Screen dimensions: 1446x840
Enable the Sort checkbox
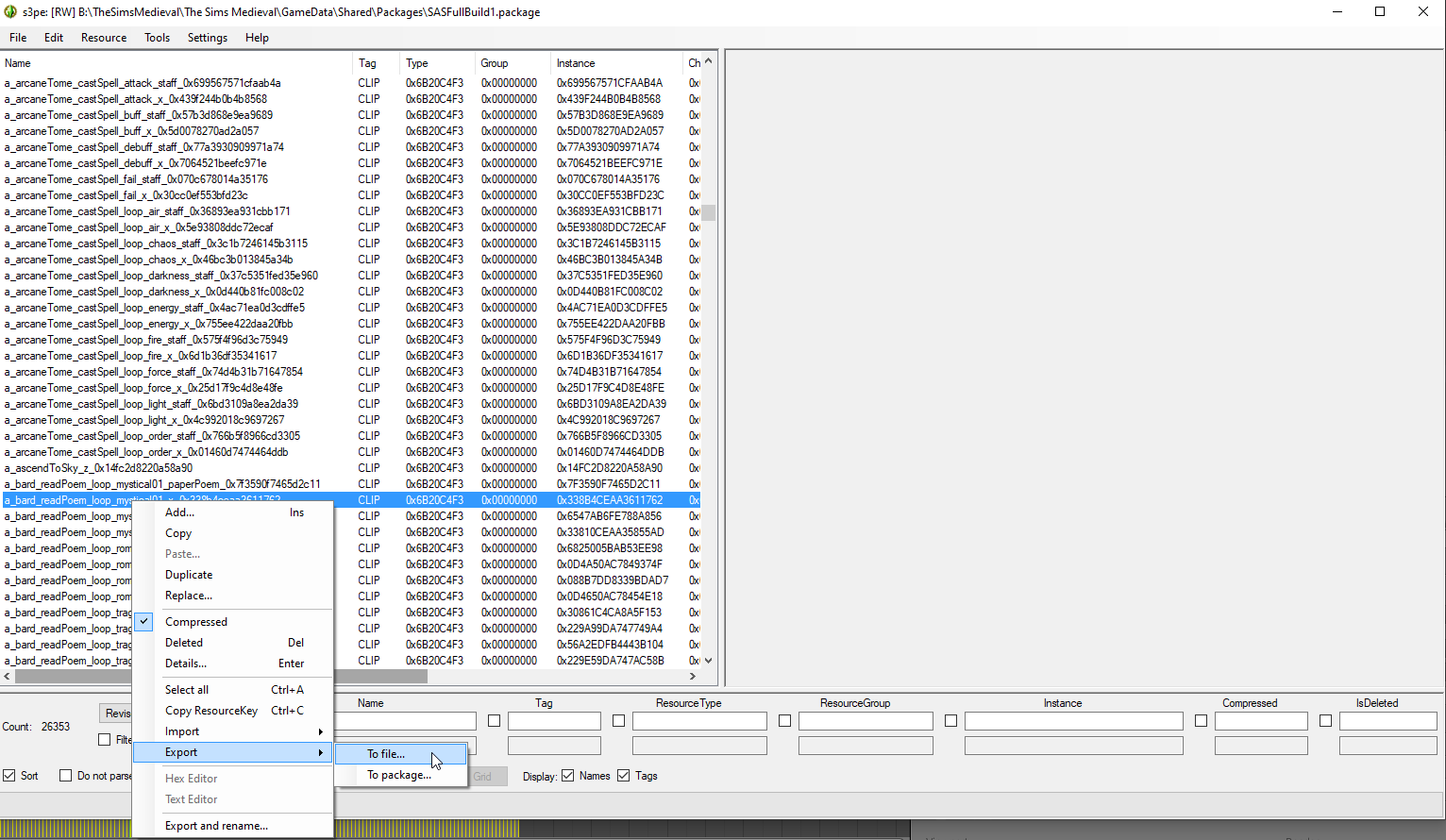pyautogui.click(x=9, y=776)
